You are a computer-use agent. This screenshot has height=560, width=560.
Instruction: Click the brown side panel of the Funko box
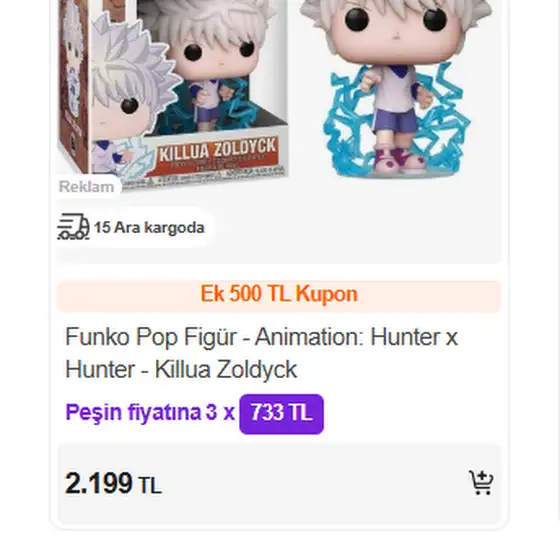coord(73,86)
